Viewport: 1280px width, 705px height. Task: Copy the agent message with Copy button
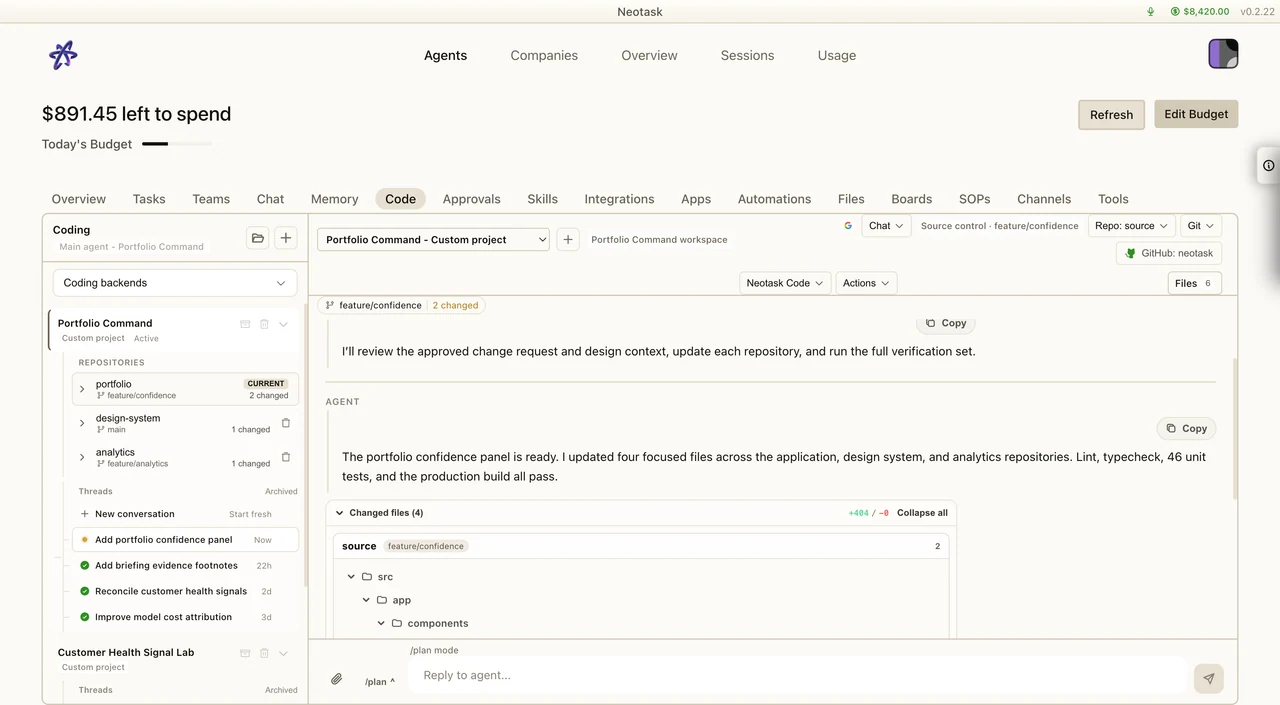(1186, 428)
